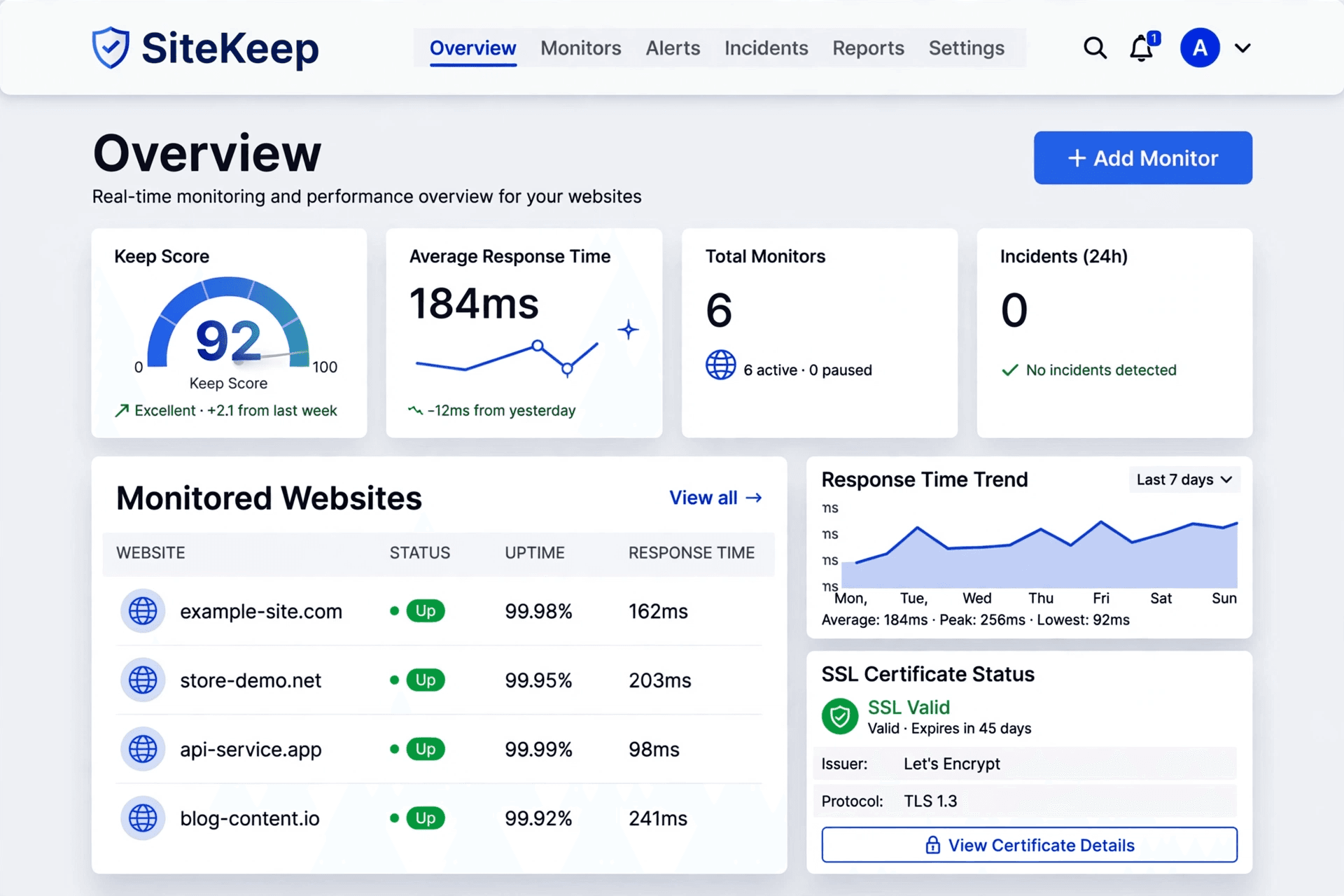Click the Keep Score gauge

228,323
